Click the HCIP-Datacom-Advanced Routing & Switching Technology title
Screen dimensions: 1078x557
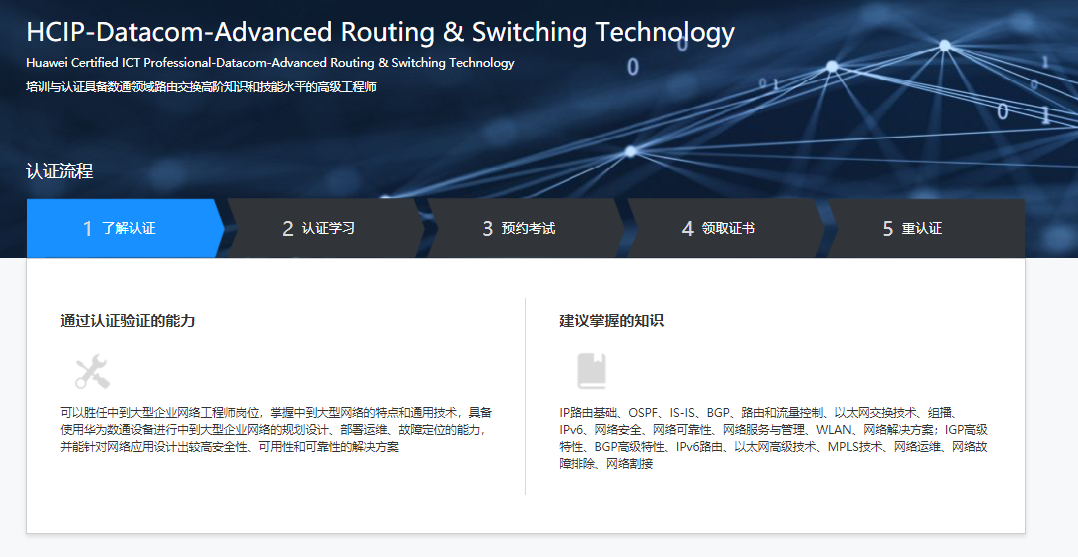point(380,32)
